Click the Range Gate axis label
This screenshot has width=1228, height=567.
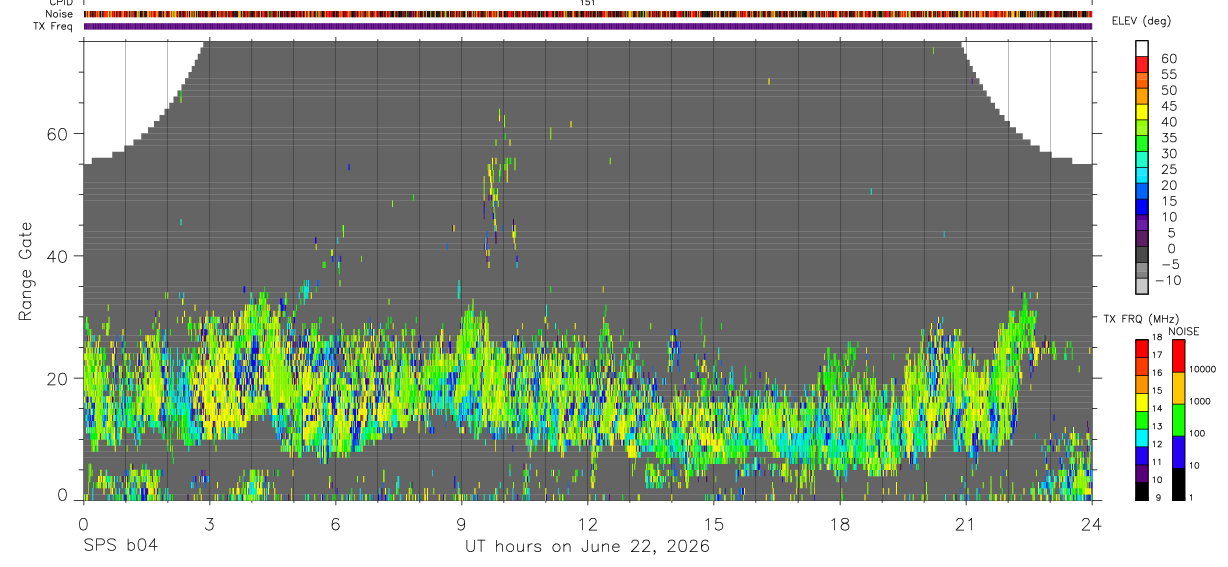[x=26, y=271]
